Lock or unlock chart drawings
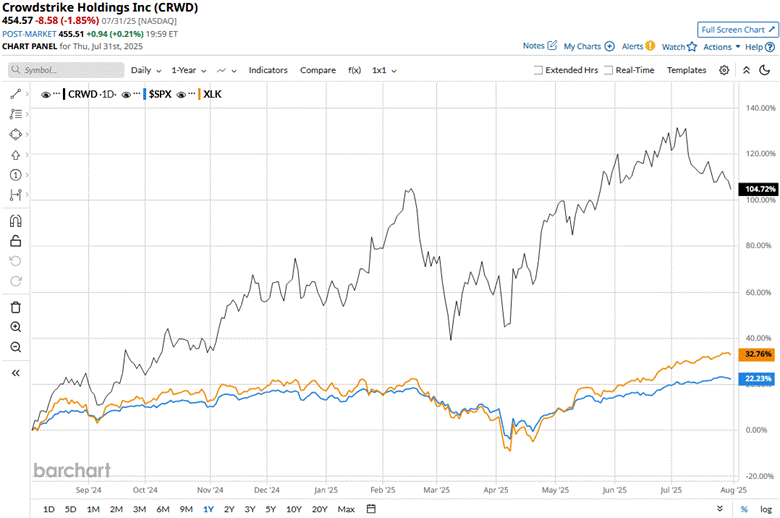The width and height of the screenshot is (780, 518). pos(15,241)
